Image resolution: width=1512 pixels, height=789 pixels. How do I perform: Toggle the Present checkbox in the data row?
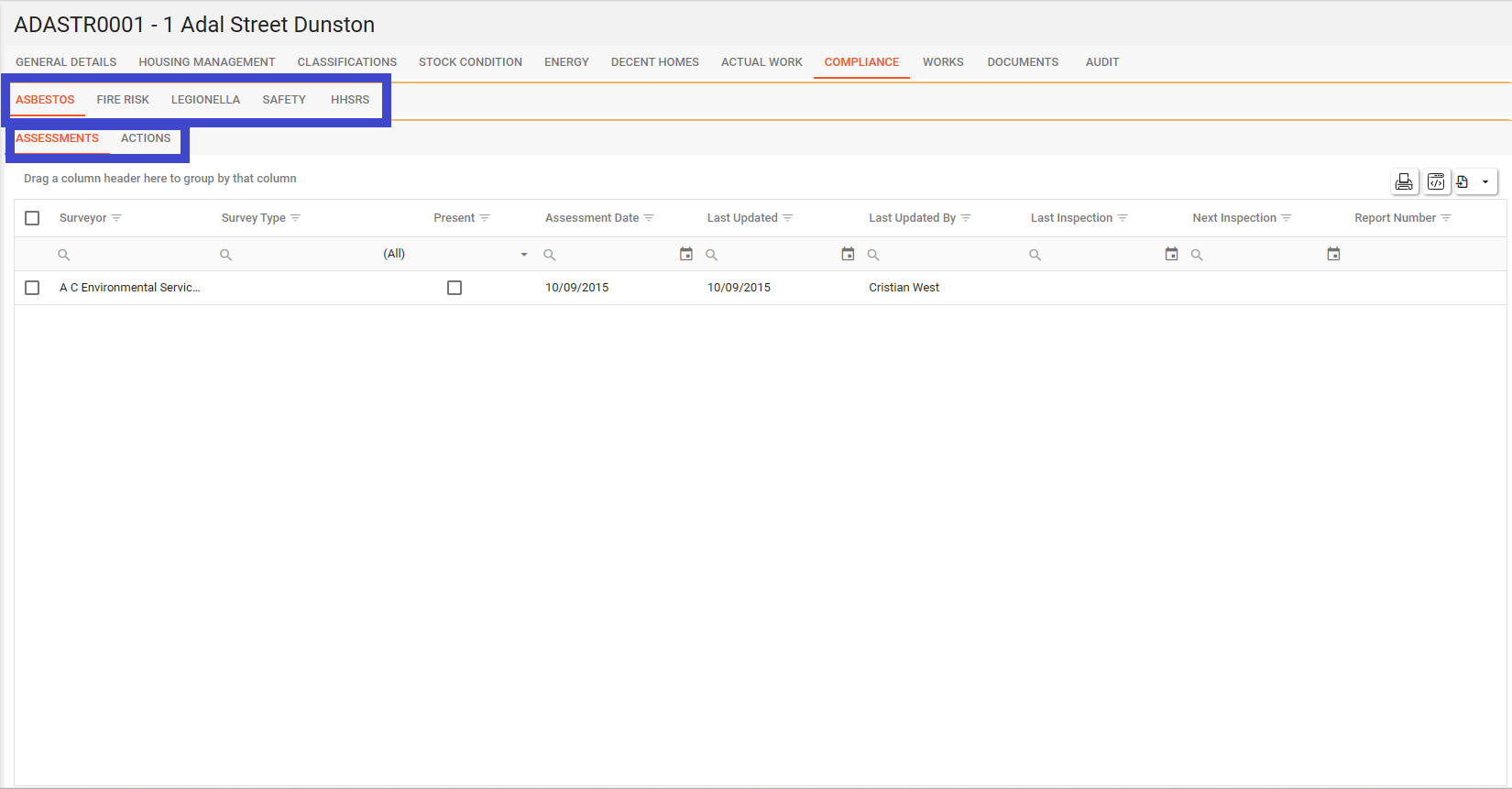coord(455,288)
